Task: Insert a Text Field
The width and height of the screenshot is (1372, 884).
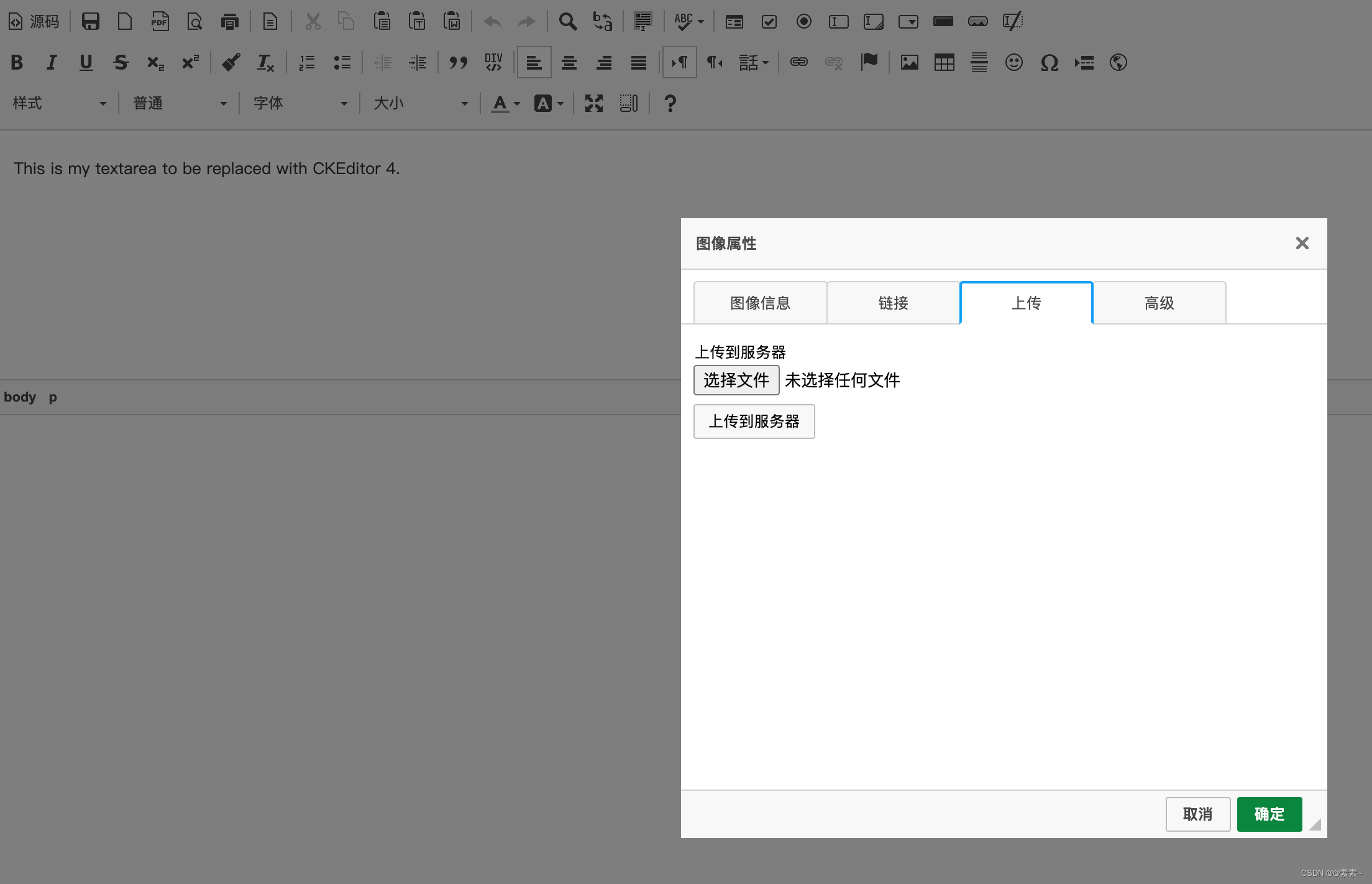Action: pos(839,22)
